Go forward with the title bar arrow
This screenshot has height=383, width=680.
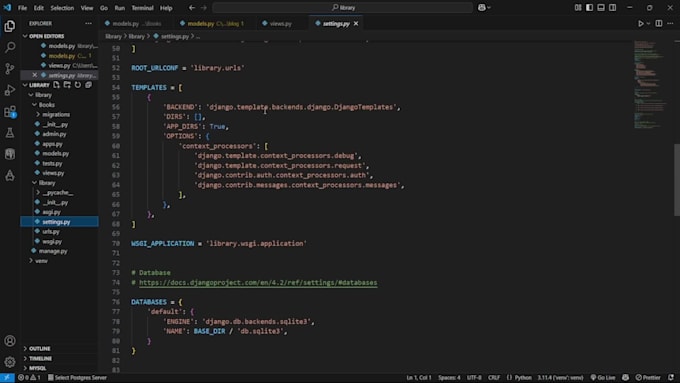click(203, 8)
